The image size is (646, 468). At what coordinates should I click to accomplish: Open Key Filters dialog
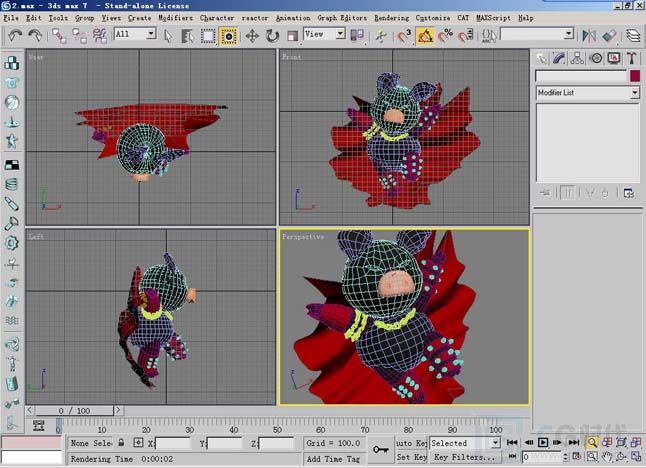point(464,457)
